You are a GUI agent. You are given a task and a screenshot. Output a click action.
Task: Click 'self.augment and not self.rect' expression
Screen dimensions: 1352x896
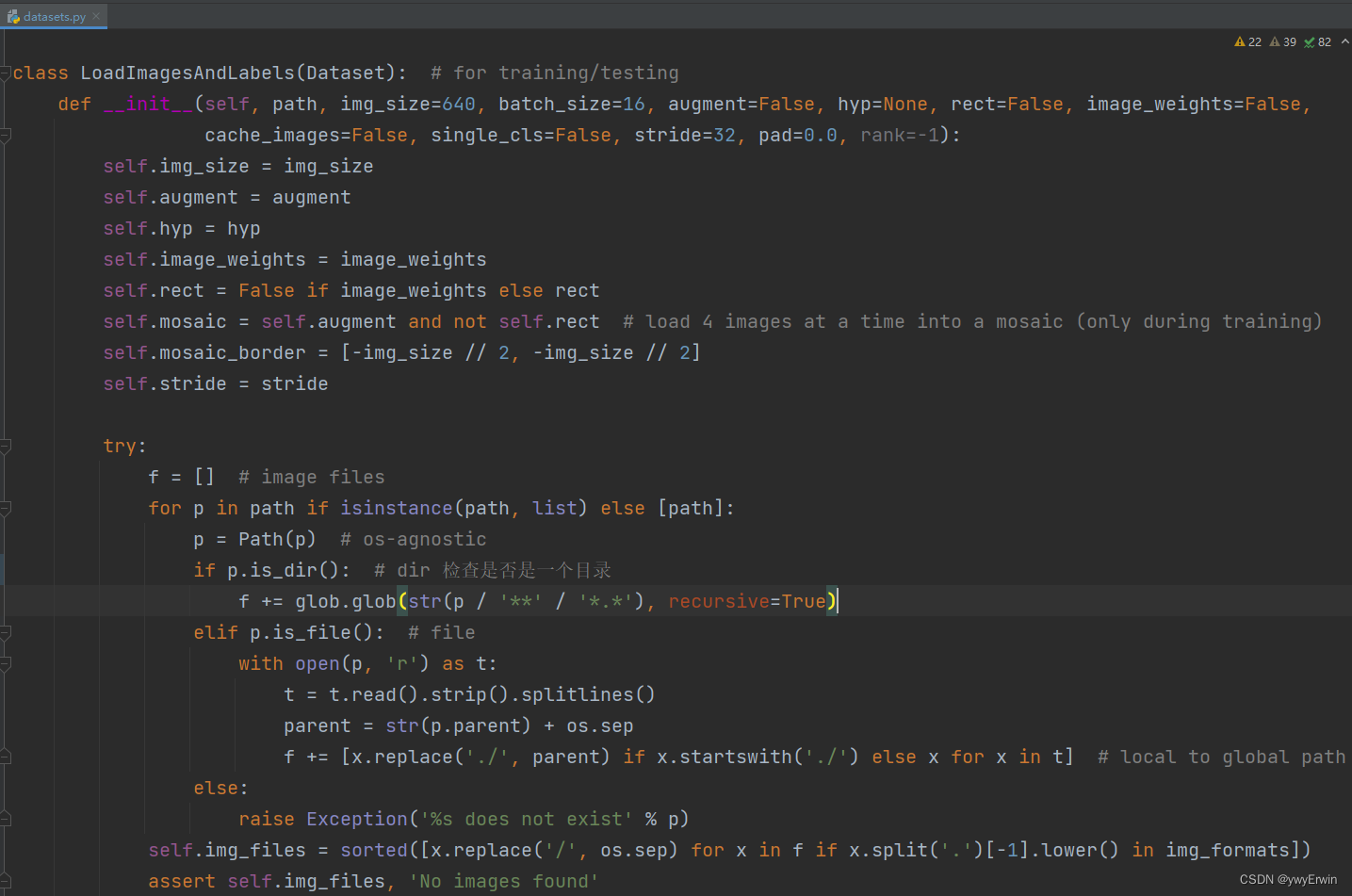[431, 322]
